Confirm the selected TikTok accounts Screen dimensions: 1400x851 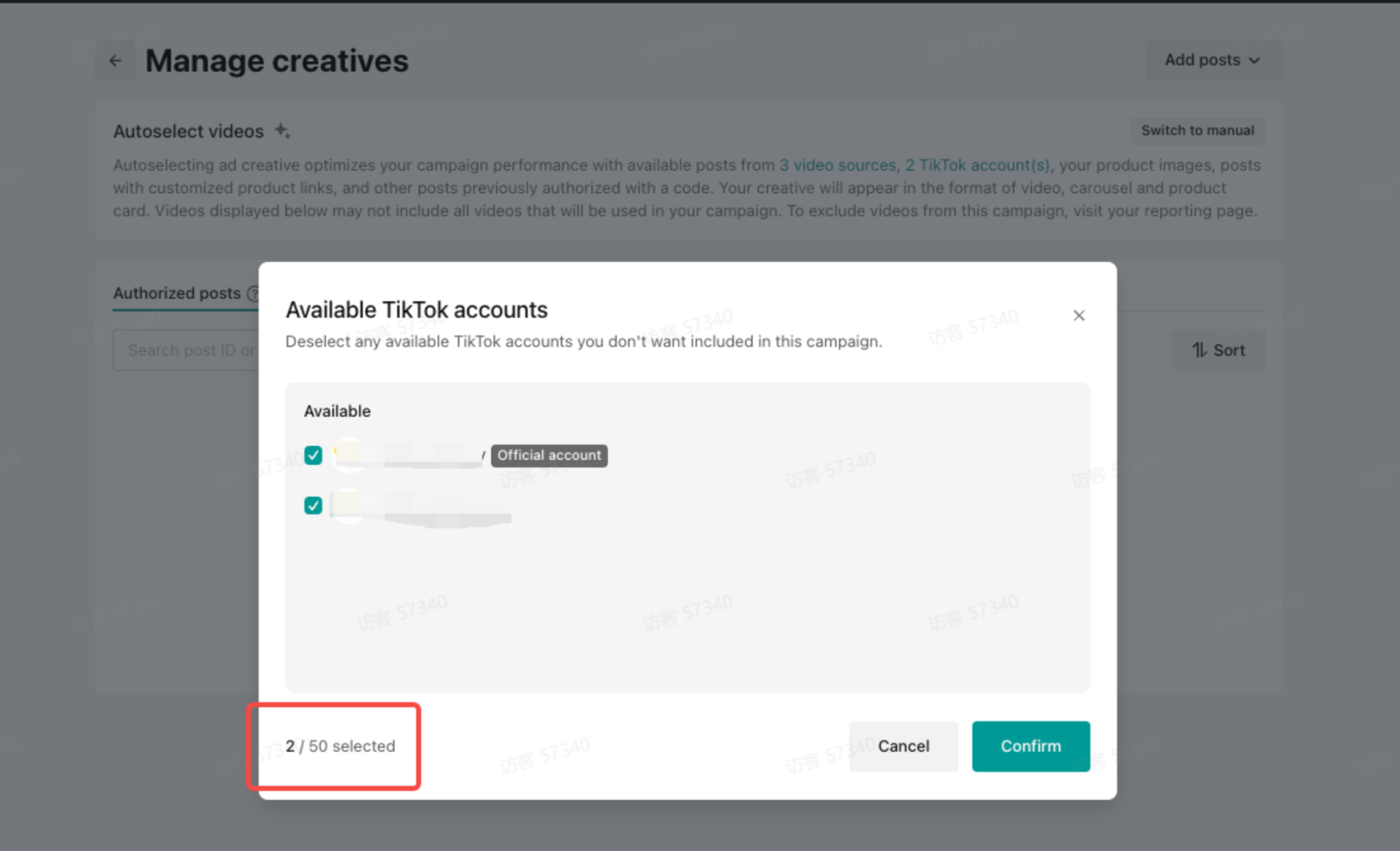pos(1030,746)
